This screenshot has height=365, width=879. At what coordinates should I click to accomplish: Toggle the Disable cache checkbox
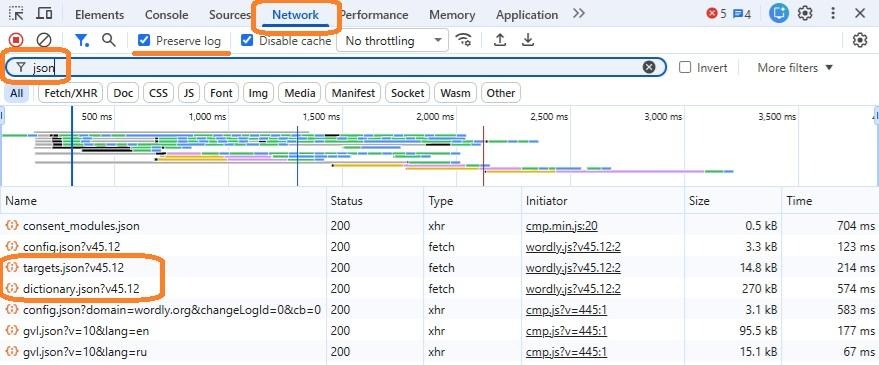pos(247,40)
